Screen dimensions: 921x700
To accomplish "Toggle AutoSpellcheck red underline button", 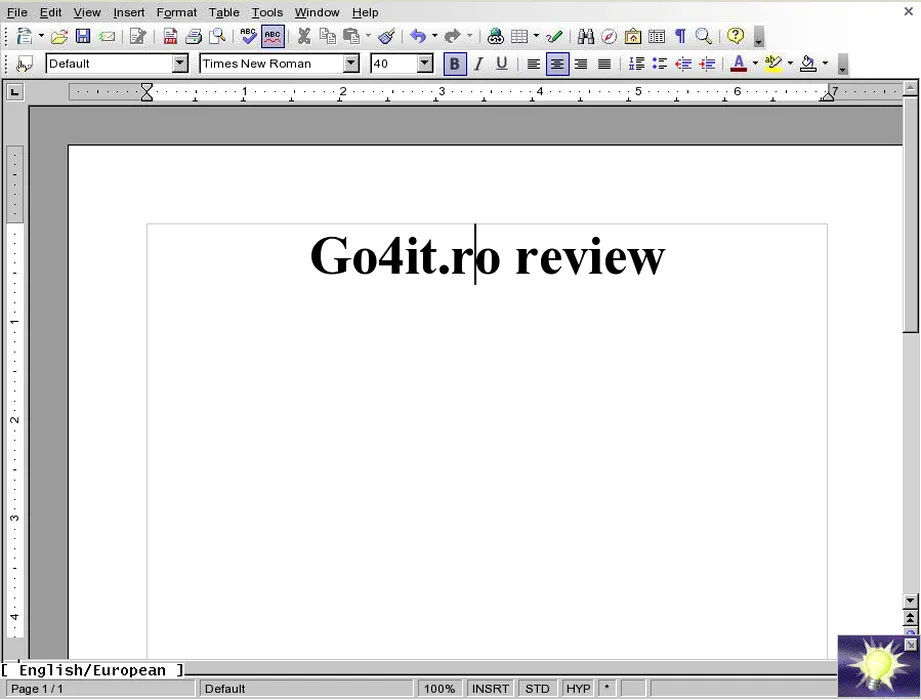I will 273,37.
